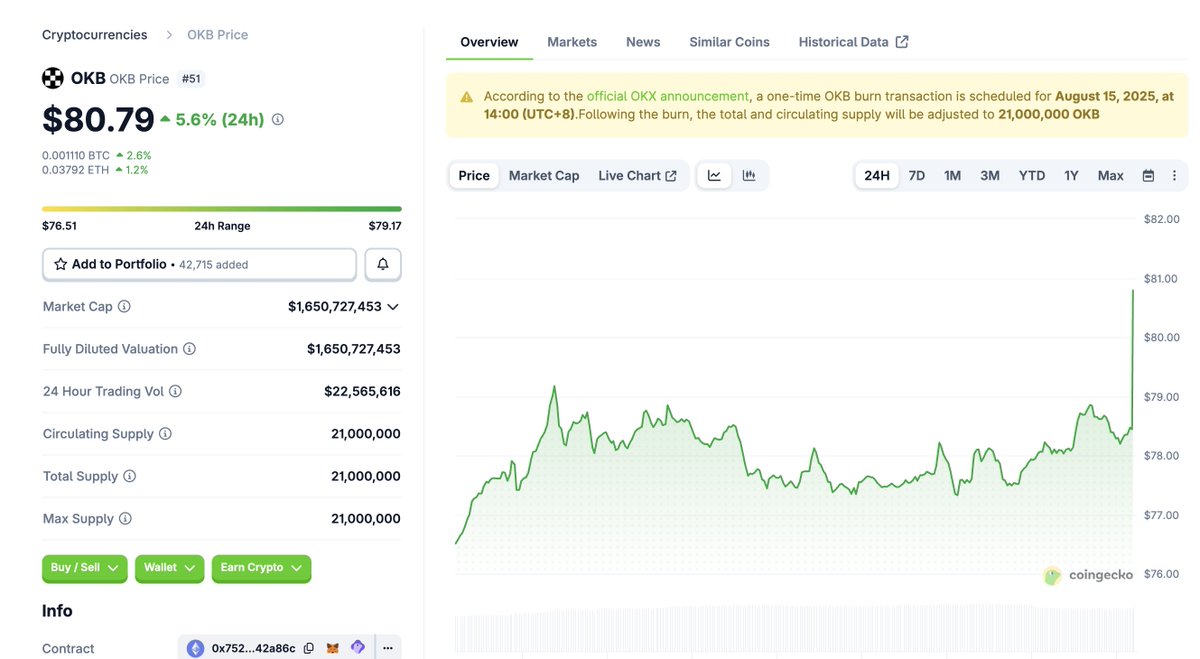Switch to line chart view icon
Screen dimensions: 1200x659
point(714,175)
